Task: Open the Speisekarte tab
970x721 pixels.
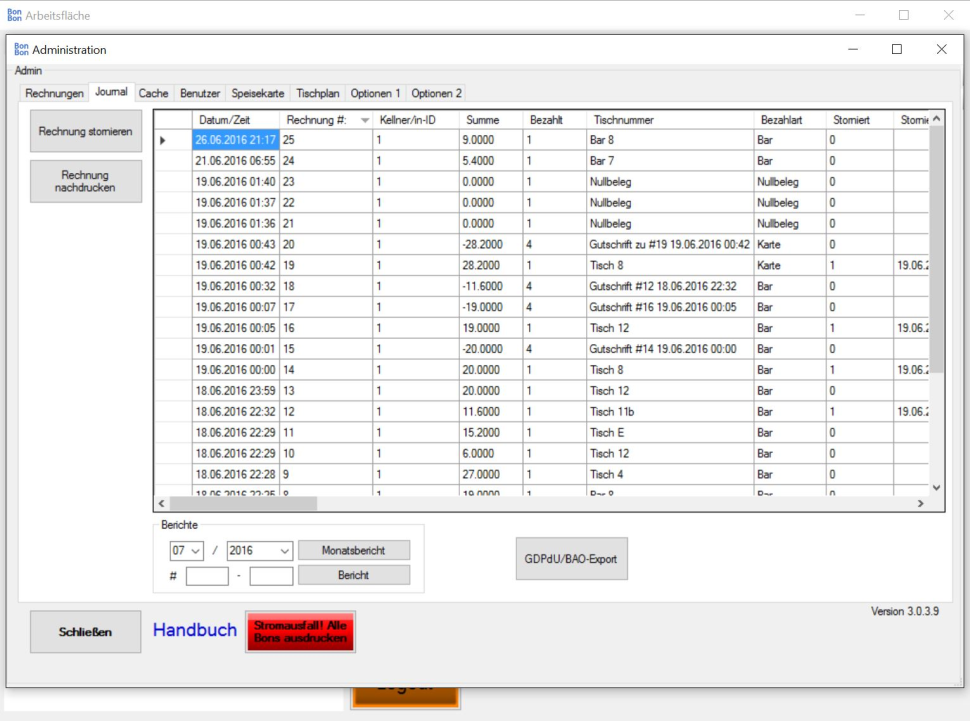Action: pos(258,93)
